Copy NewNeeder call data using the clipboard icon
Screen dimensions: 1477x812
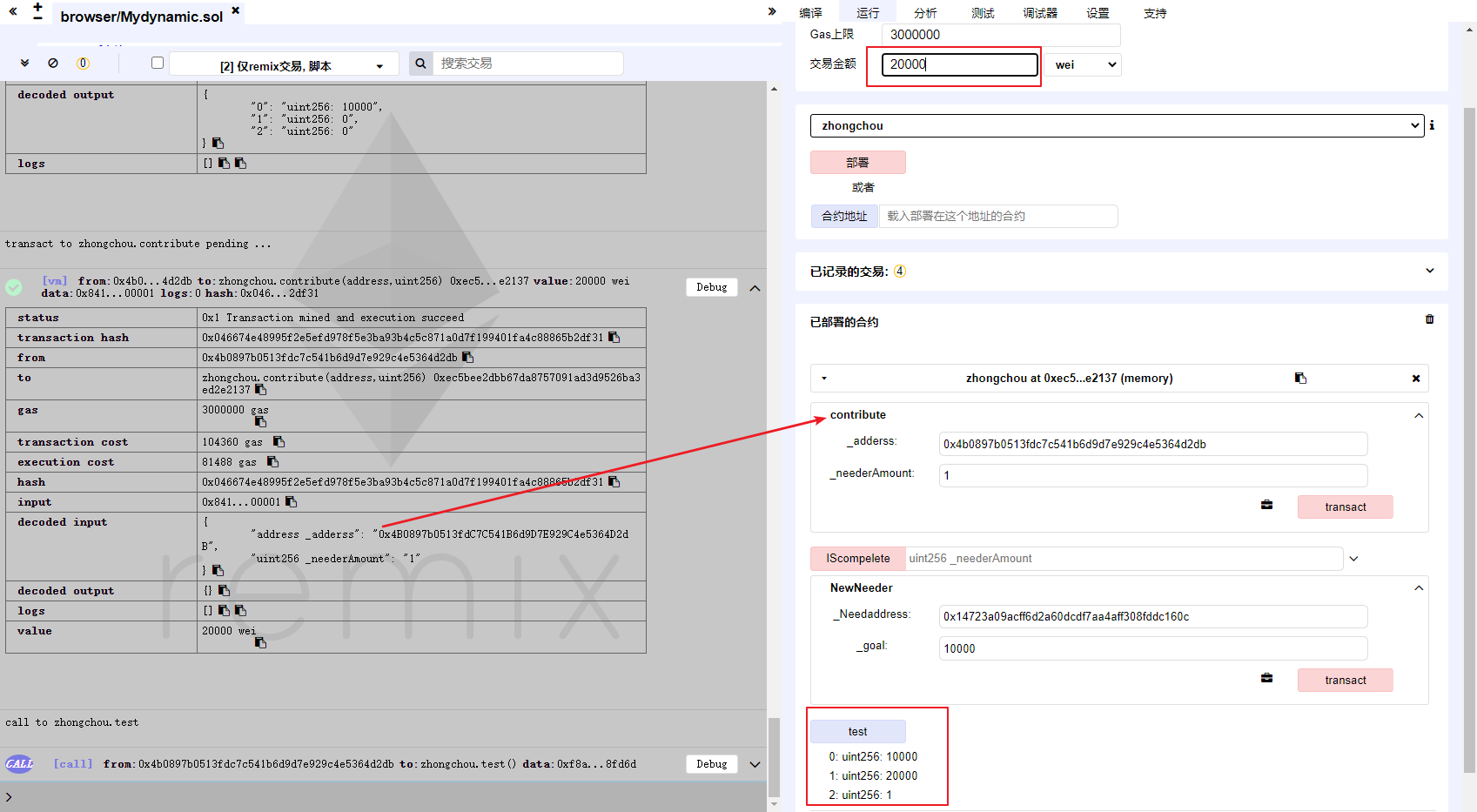coord(1266,678)
